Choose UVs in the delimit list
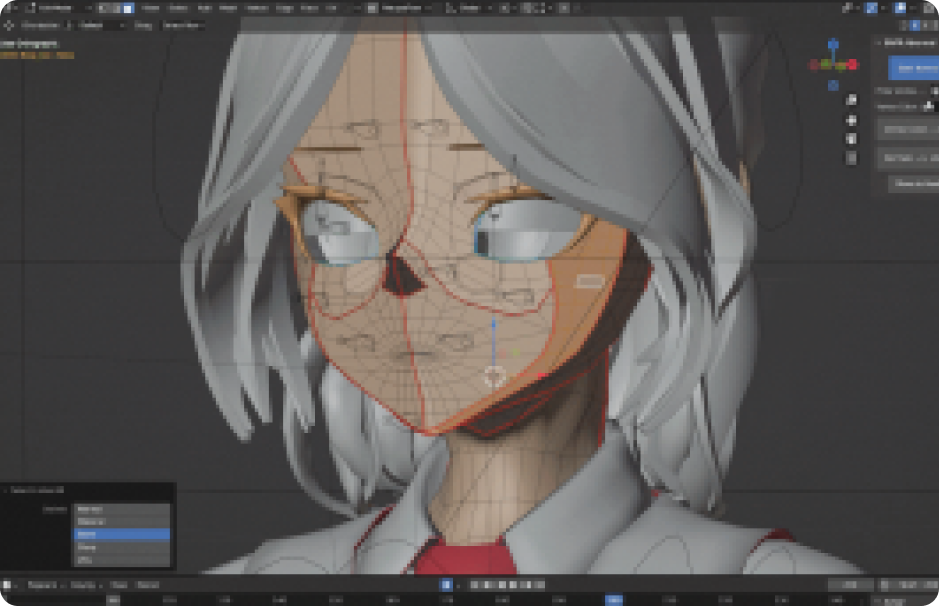Image resolution: width=939 pixels, height=606 pixels. point(122,559)
